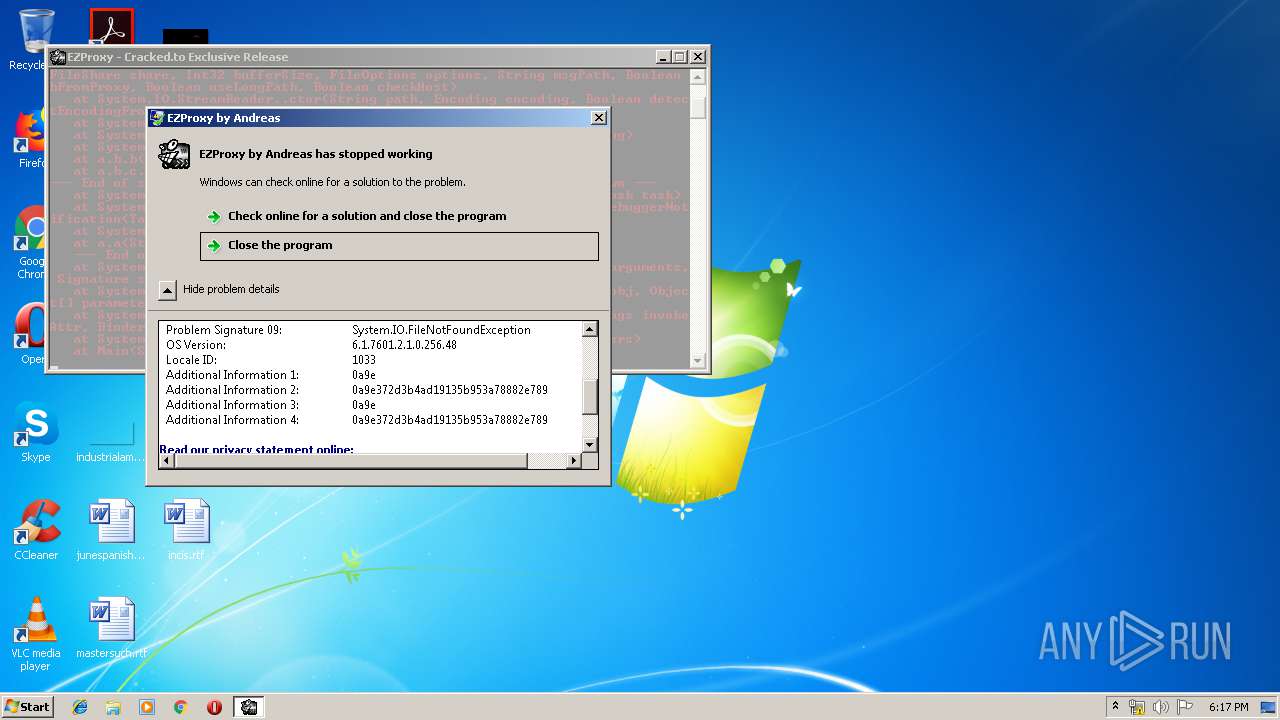Screen dimensions: 1280x720
Task: Open the junespanish Word document
Action: tap(111, 530)
